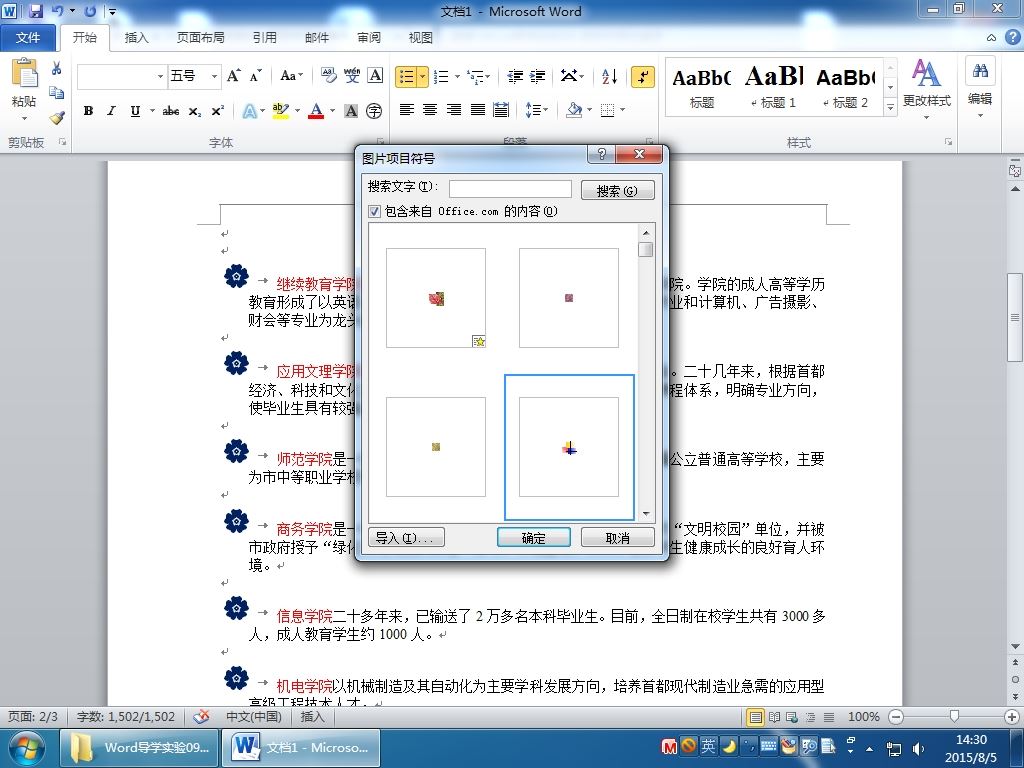Click the Phonetic Guide icon
Screen dimensions: 1024x768
tap(352, 76)
